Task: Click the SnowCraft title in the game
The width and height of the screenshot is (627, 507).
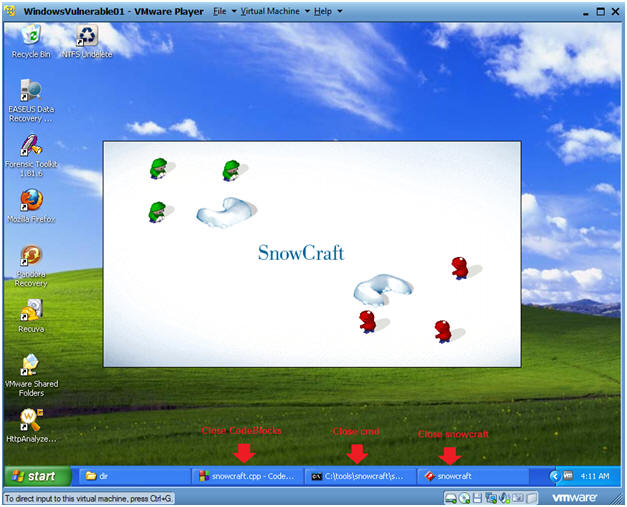Action: click(x=301, y=253)
